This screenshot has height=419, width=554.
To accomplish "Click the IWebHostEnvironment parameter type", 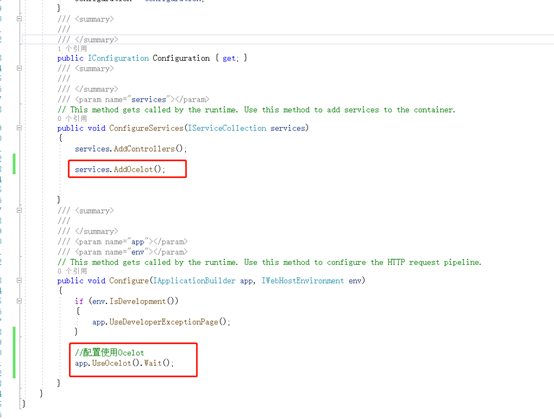I will click(x=302, y=281).
